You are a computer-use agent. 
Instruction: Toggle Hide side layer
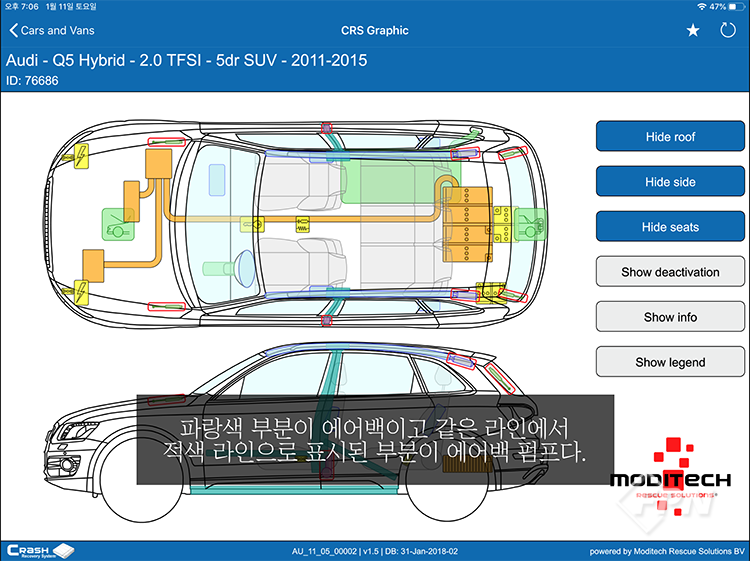(670, 182)
